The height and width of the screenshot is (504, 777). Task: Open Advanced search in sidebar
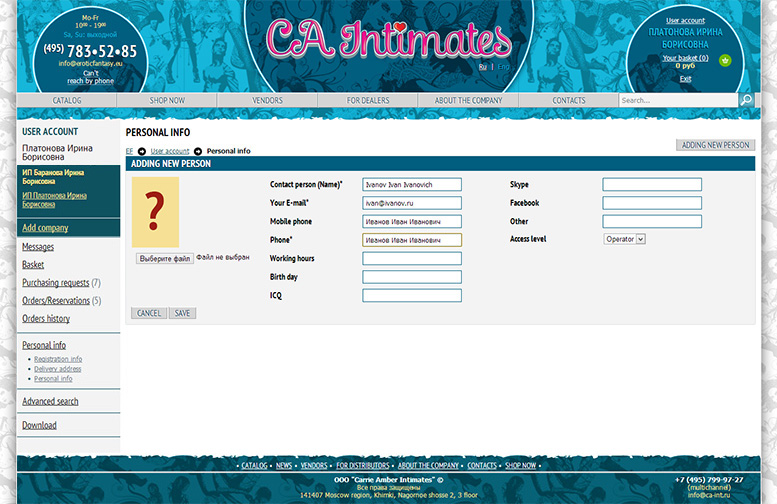pyautogui.click(x=50, y=401)
